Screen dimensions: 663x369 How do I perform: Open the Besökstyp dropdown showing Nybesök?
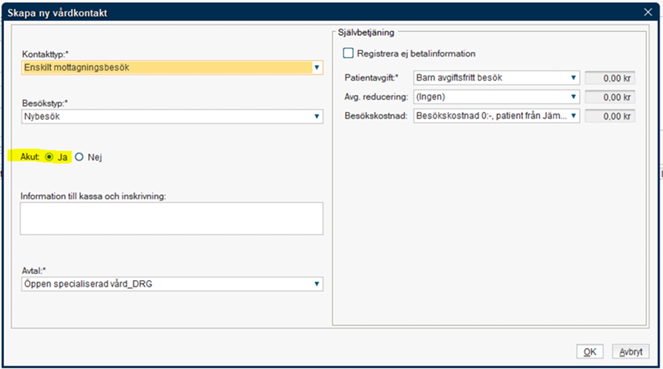[x=172, y=117]
